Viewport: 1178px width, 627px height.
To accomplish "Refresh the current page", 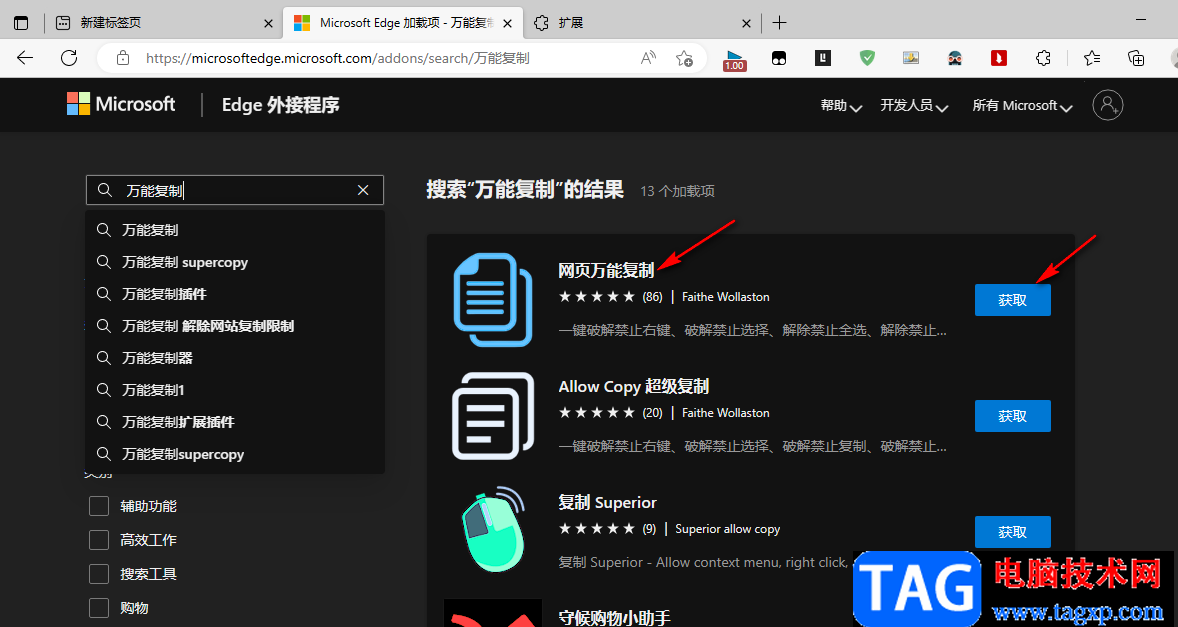I will point(69,58).
